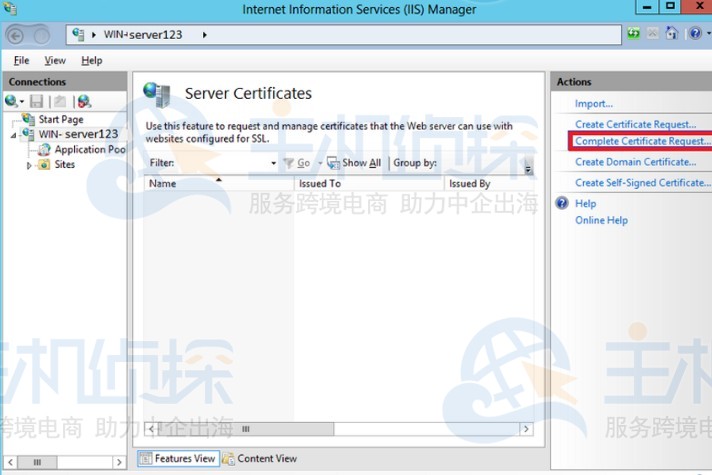The height and width of the screenshot is (475, 712).
Task: Switch to Content View tab
Action: [260, 458]
